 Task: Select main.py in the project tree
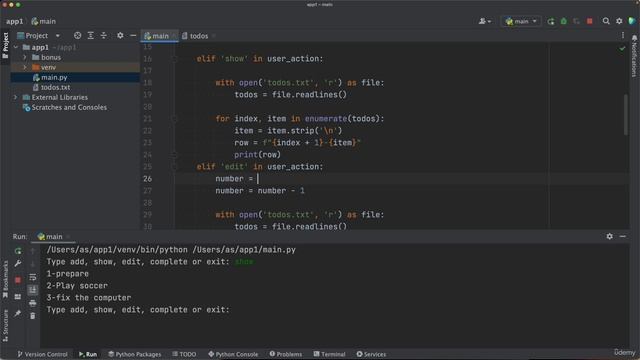coord(54,77)
